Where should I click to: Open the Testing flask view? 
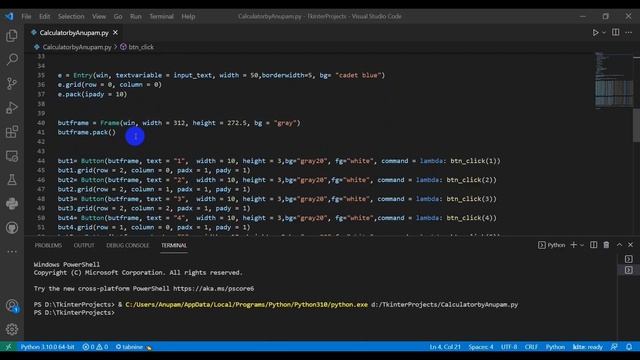coord(12,180)
